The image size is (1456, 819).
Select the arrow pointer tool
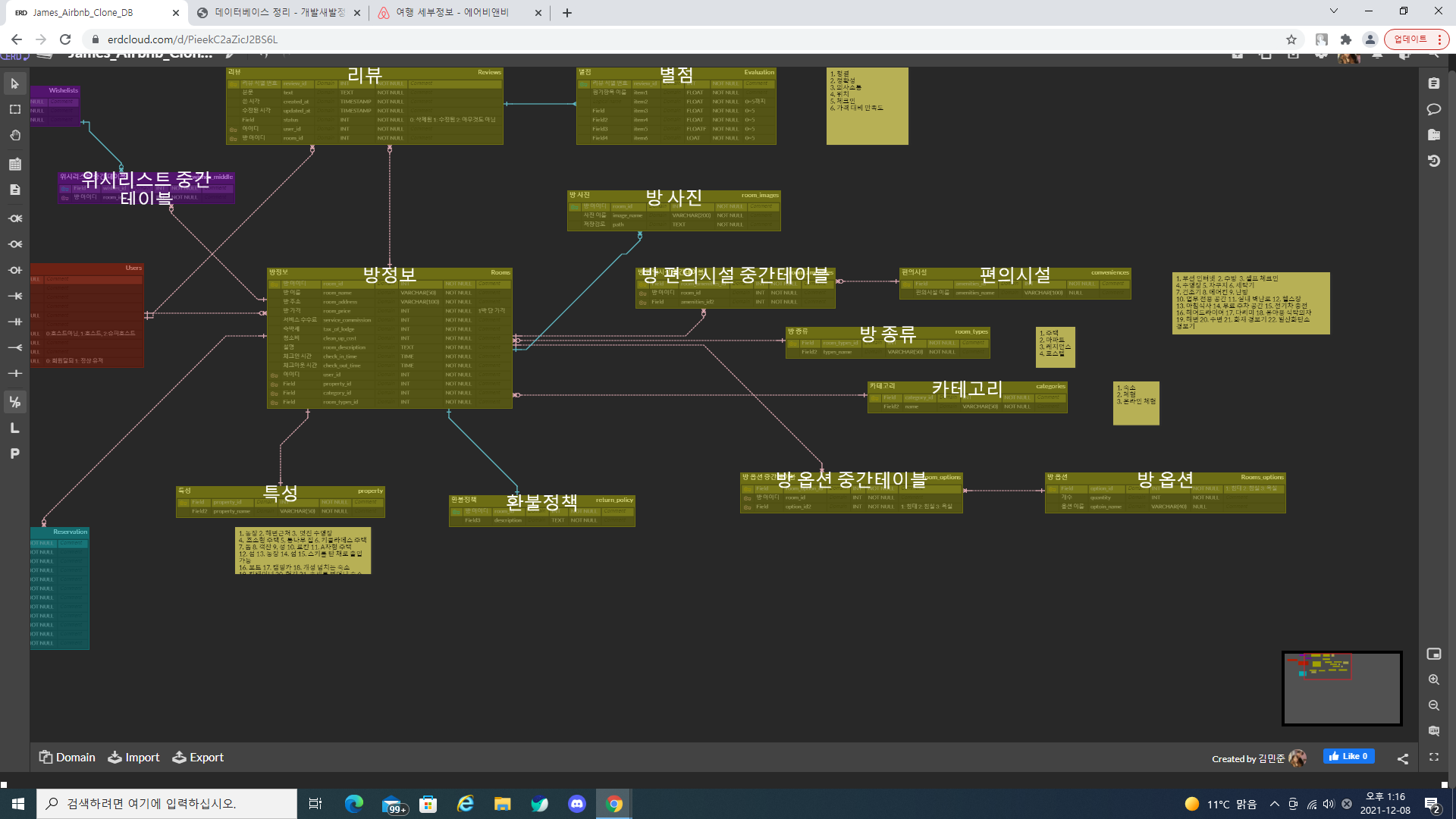click(x=14, y=83)
